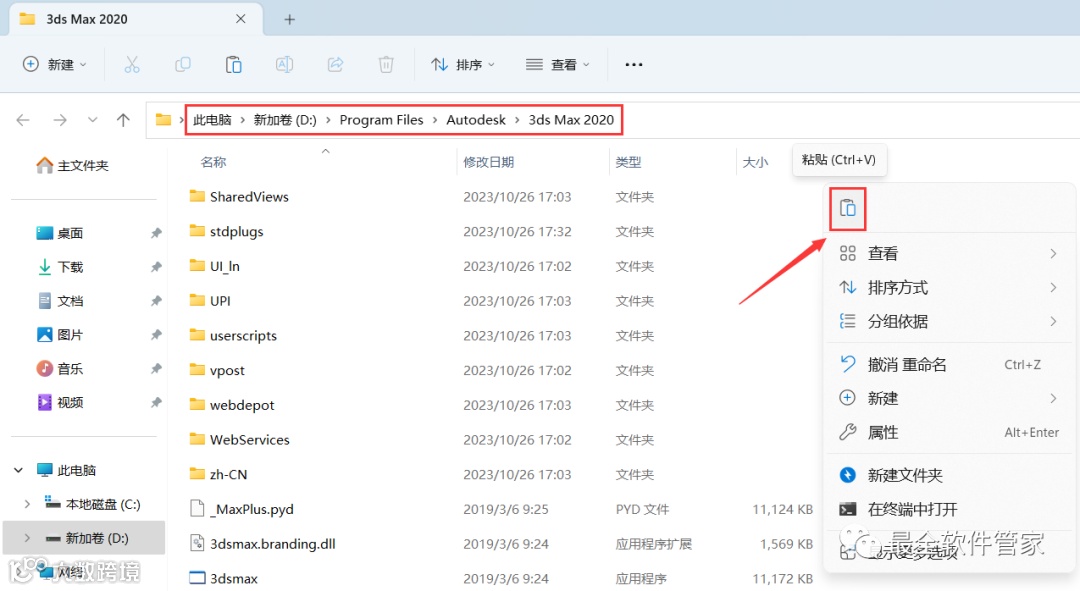1080x591 pixels.
Task: Click the Share icon in toolbar
Action: 335,65
